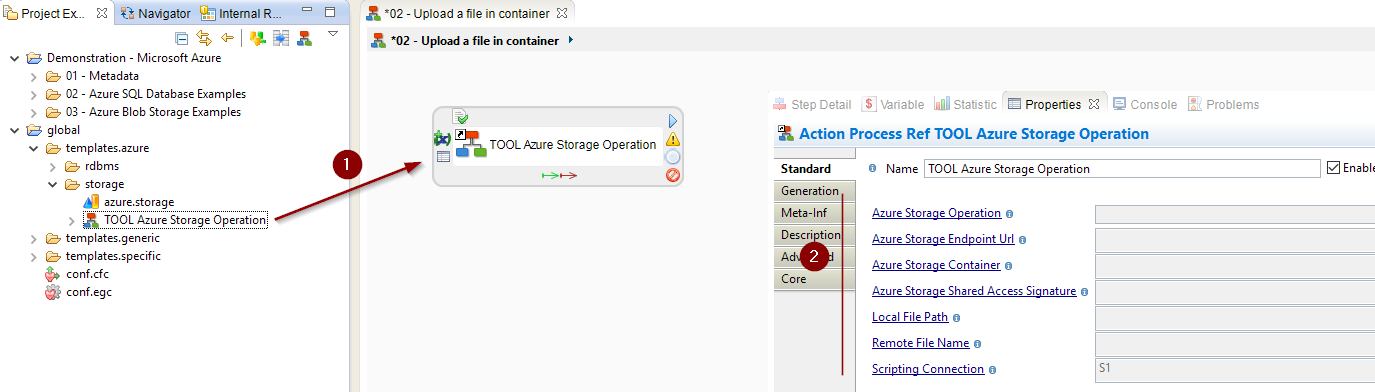The width and height of the screenshot is (1375, 392).
Task: Click the Azure Storage Container link
Action: (x=936, y=265)
